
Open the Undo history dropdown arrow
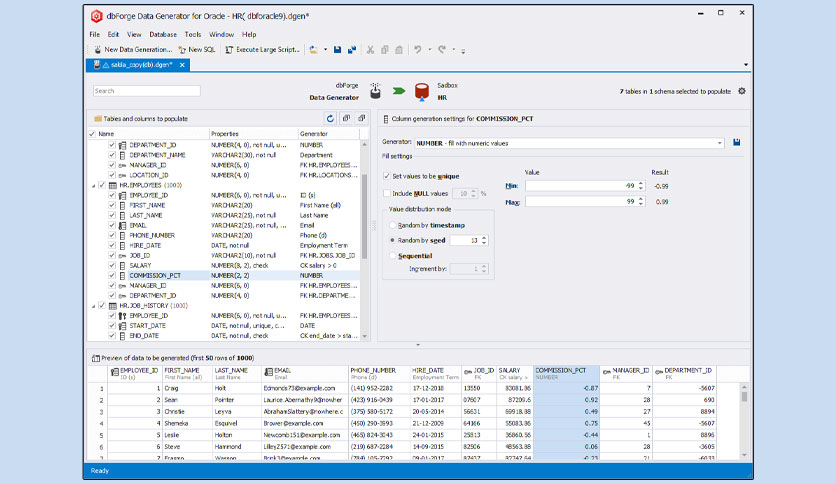(430, 50)
